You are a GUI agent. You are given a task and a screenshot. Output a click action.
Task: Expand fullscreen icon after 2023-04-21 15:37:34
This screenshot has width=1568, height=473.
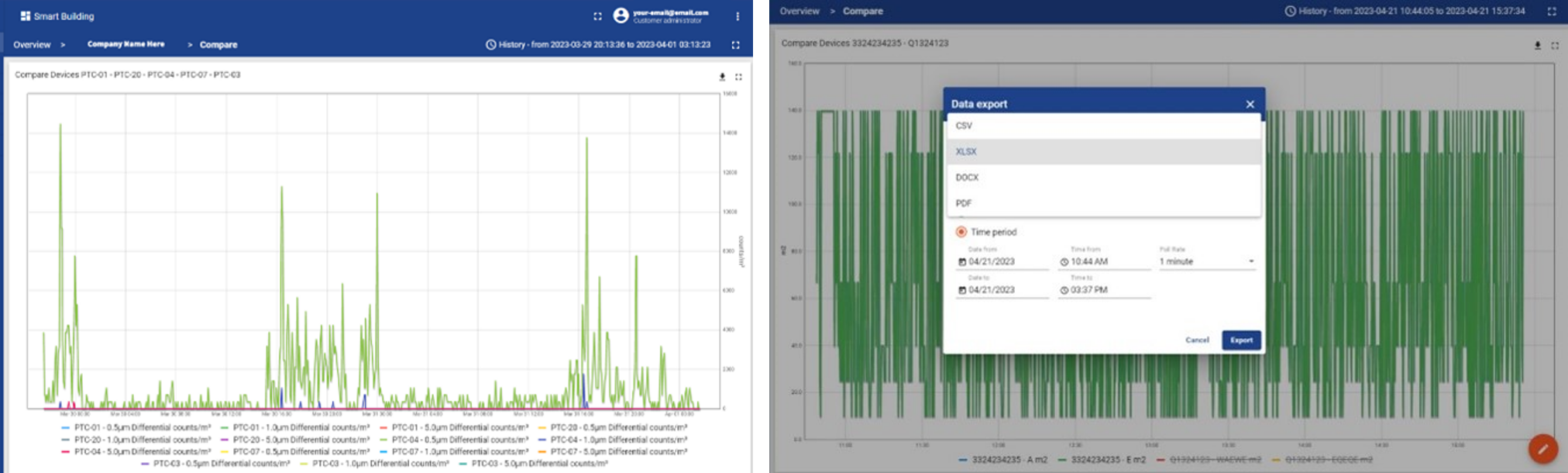[1551, 12]
